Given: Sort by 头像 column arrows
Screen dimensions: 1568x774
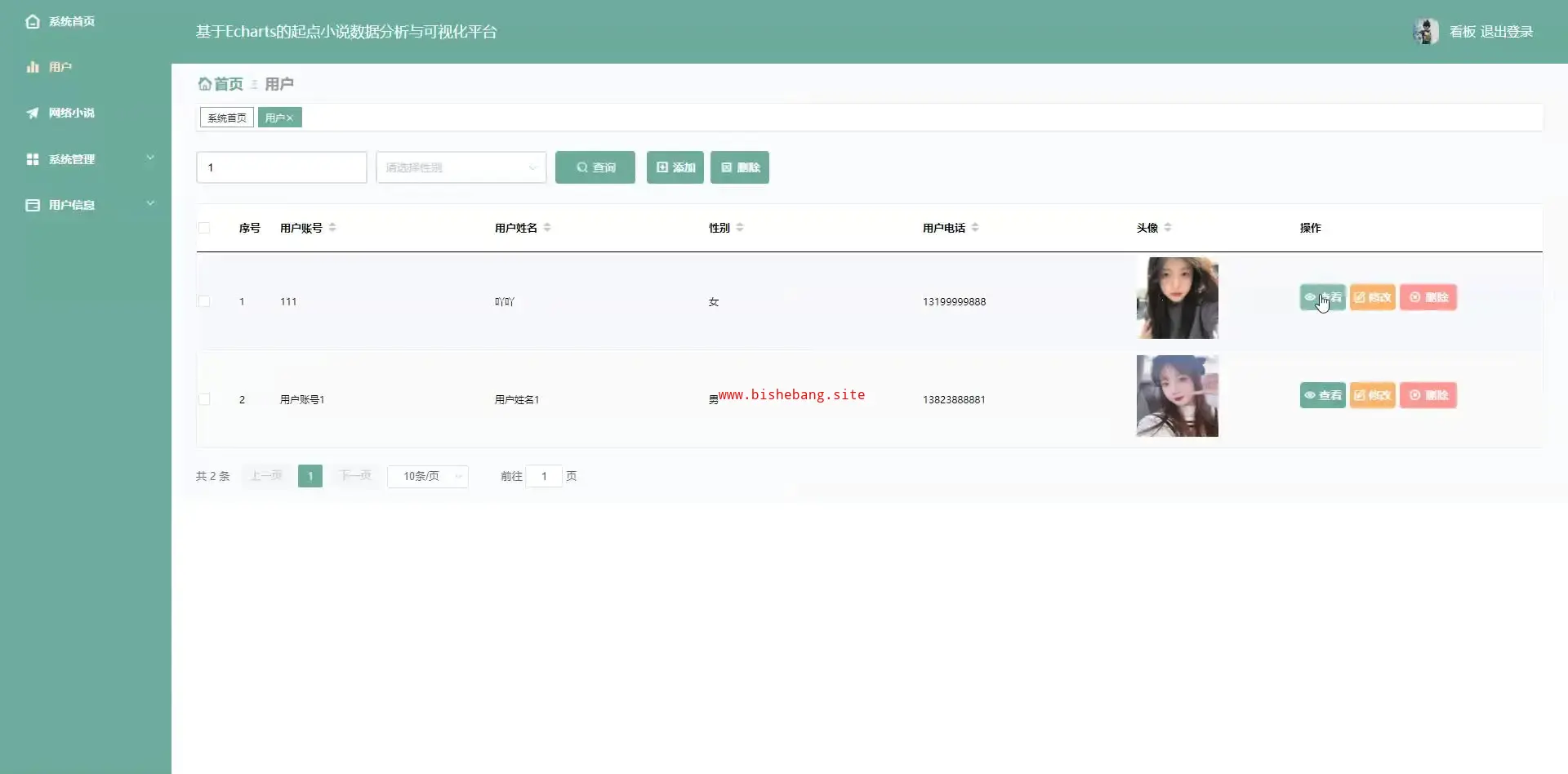Looking at the screenshot, I should click(1168, 228).
